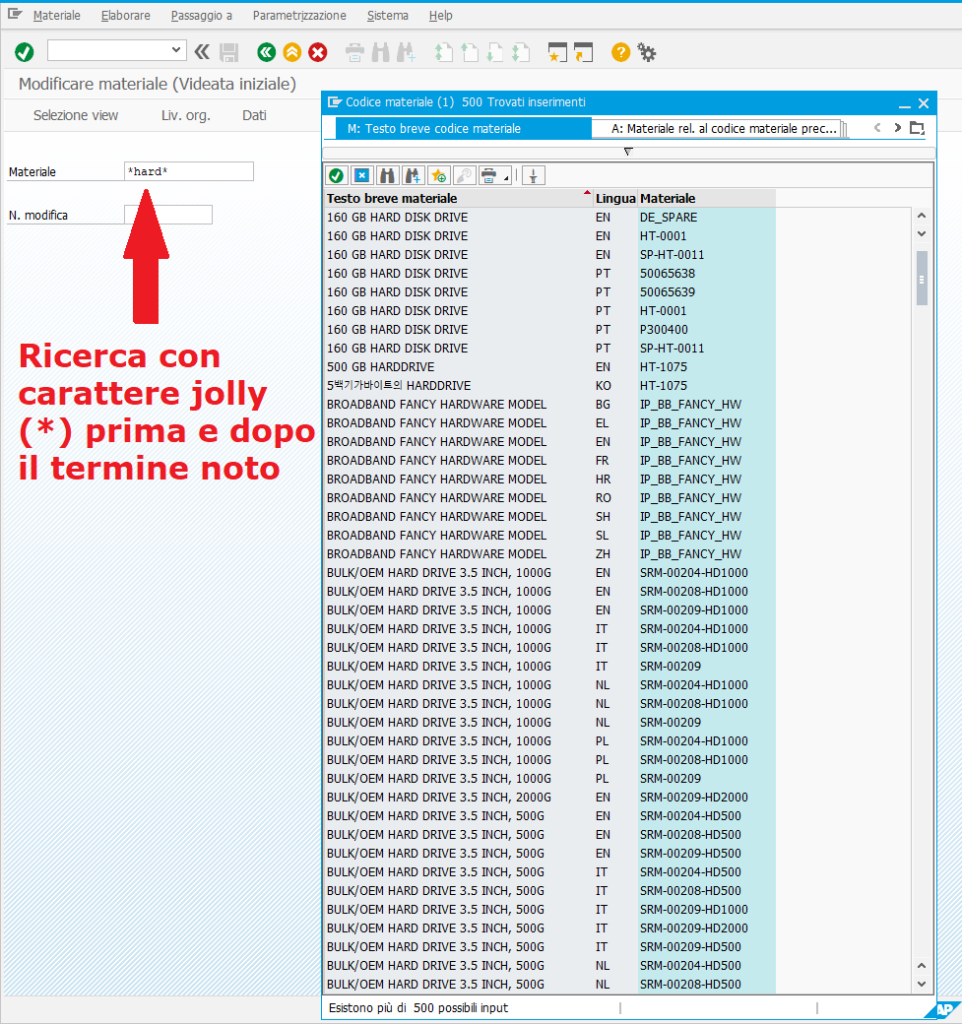
Task: Click the Dati button
Action: click(x=254, y=116)
